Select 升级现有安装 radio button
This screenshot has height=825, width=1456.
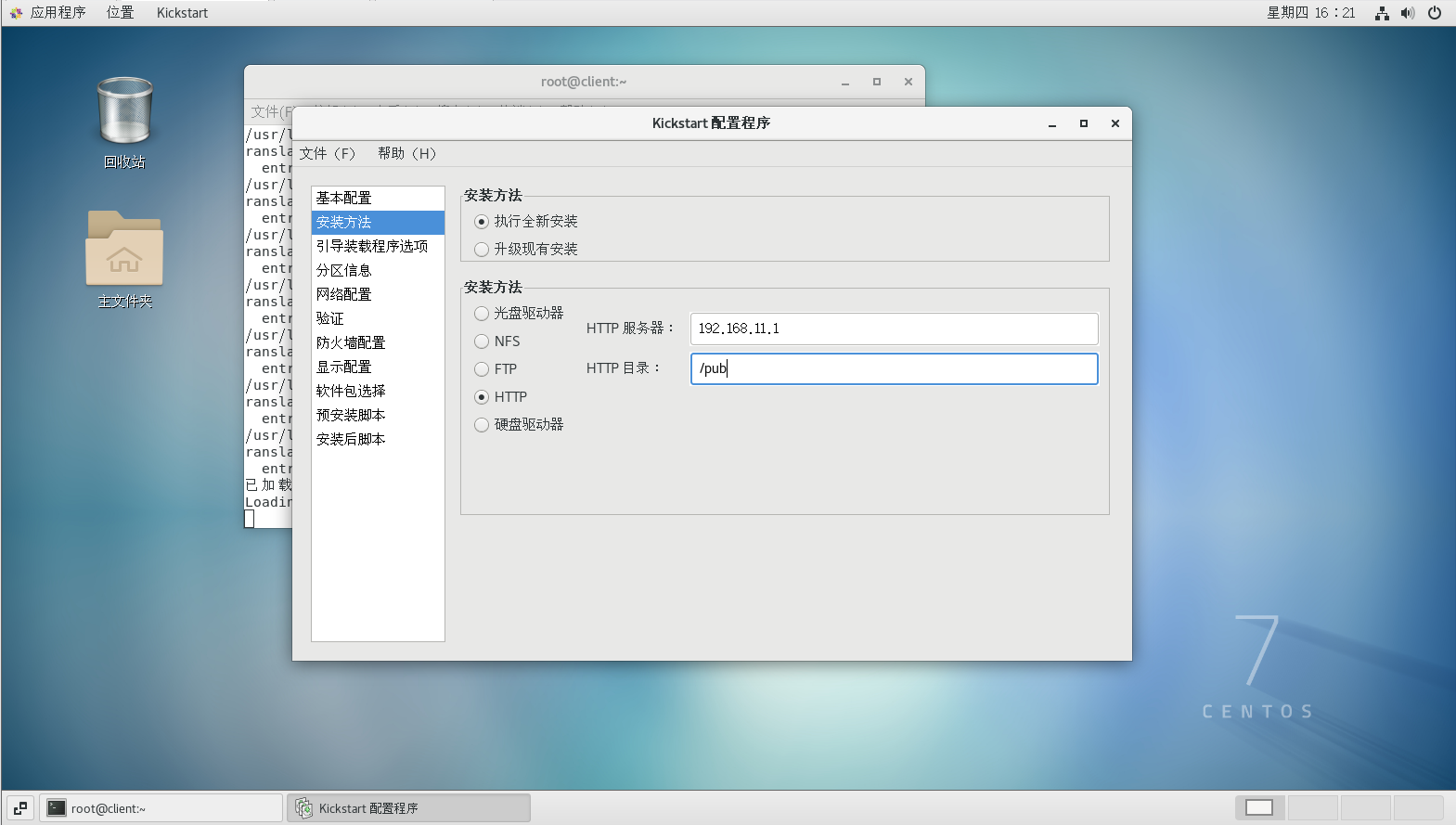(482, 250)
